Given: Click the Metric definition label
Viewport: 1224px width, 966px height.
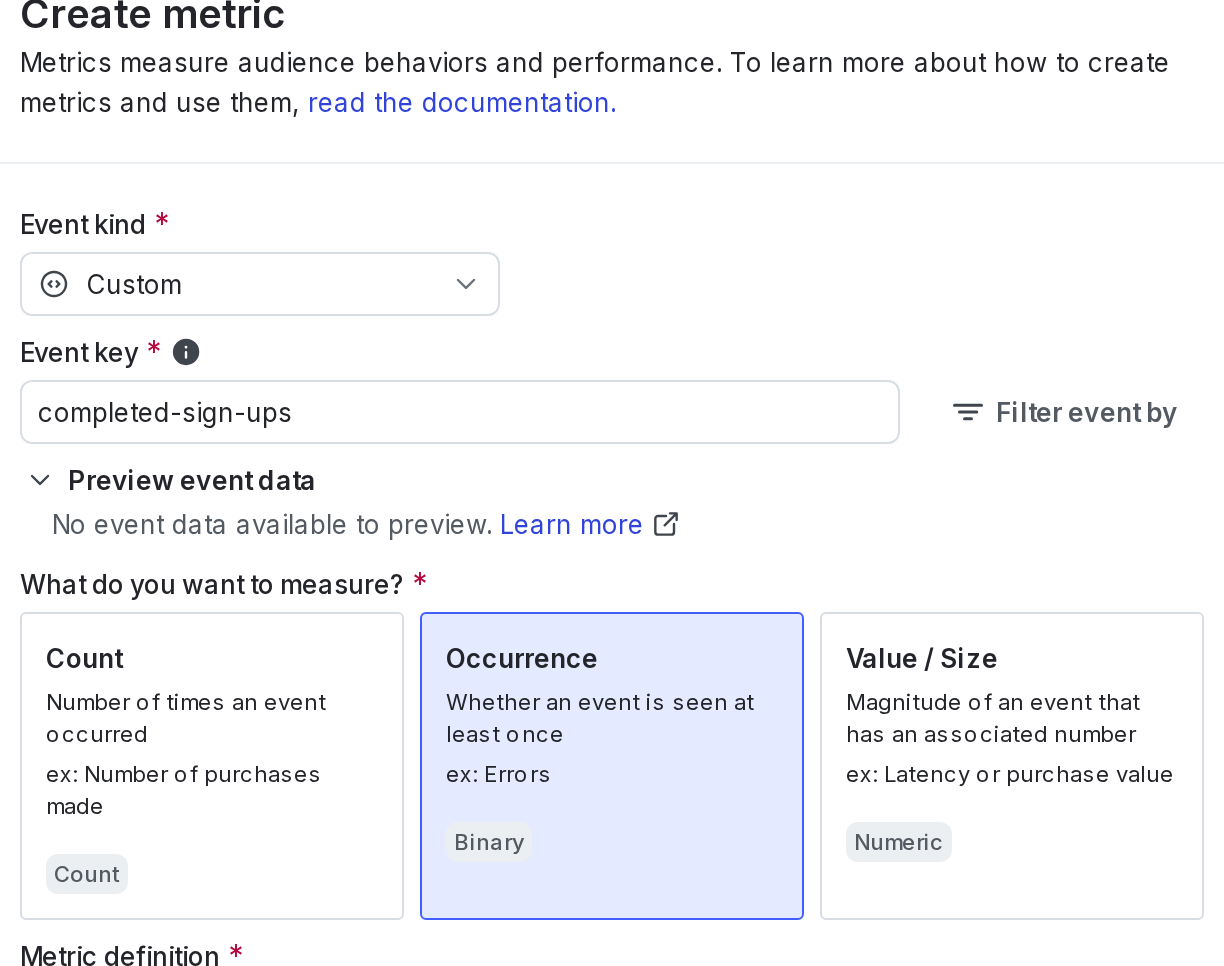Looking at the screenshot, I should click(119, 956).
